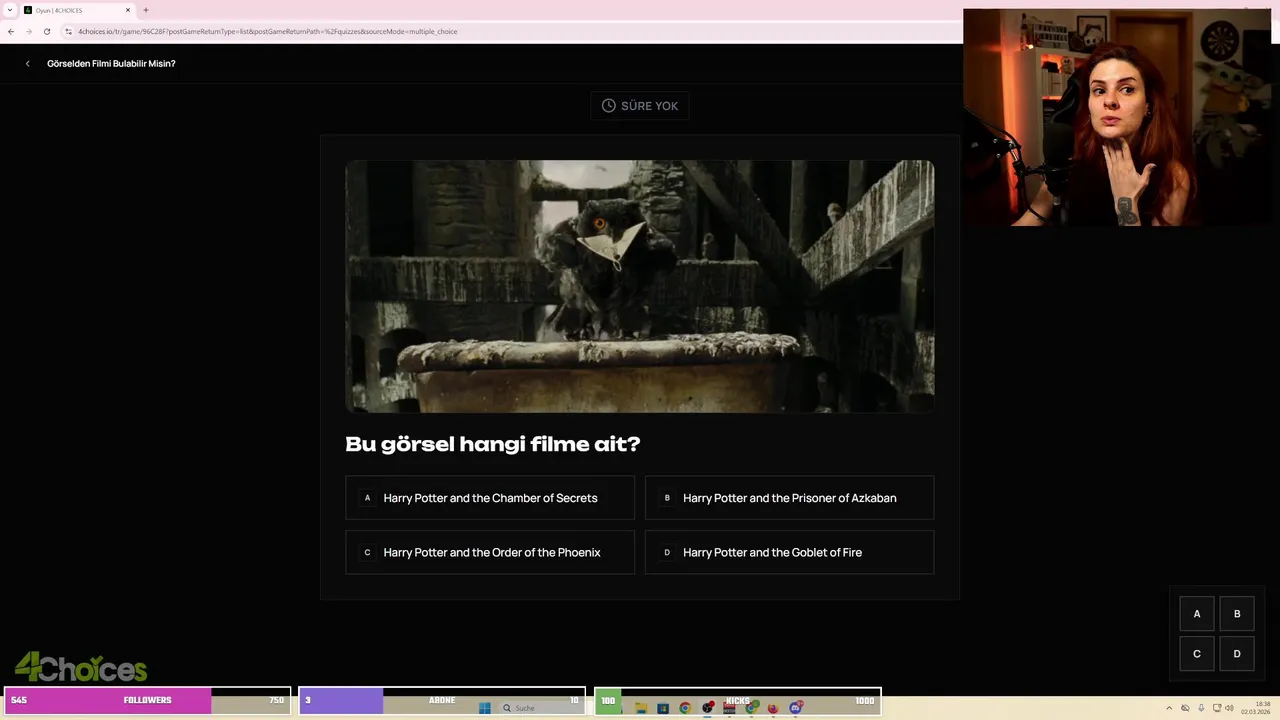Click the FOLLOWERS progress bar

pos(147,700)
